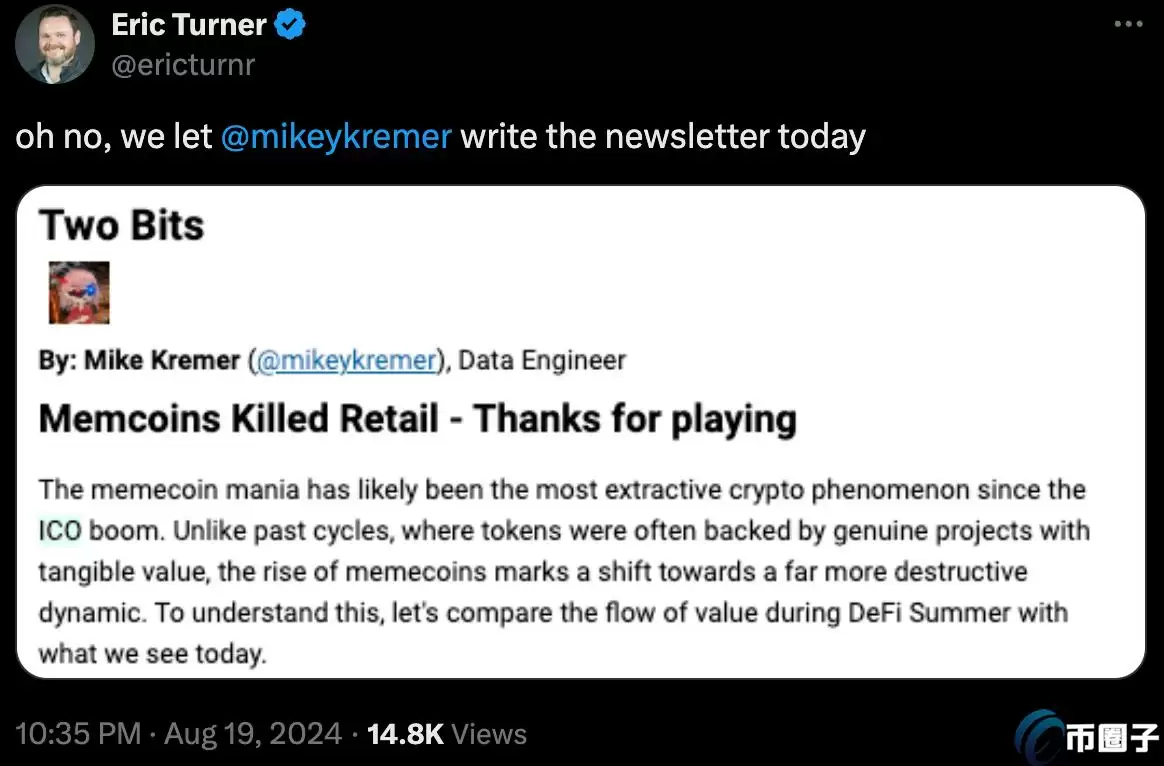Image resolution: width=1164 pixels, height=766 pixels.
Task: Click the Aug 19, 2024 date
Action: pos(253,734)
